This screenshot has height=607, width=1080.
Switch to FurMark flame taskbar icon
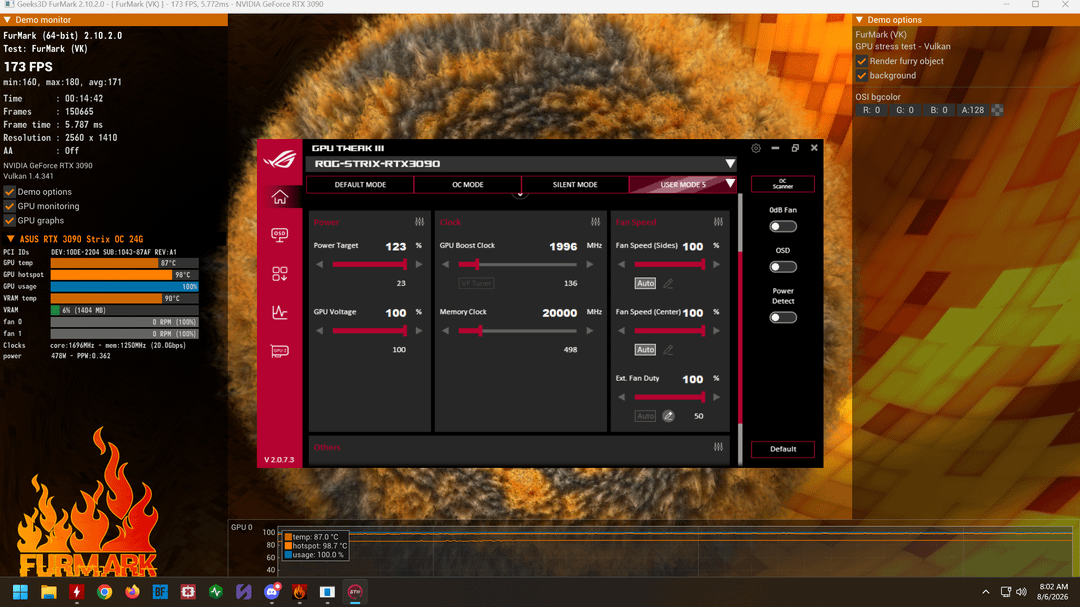299,592
